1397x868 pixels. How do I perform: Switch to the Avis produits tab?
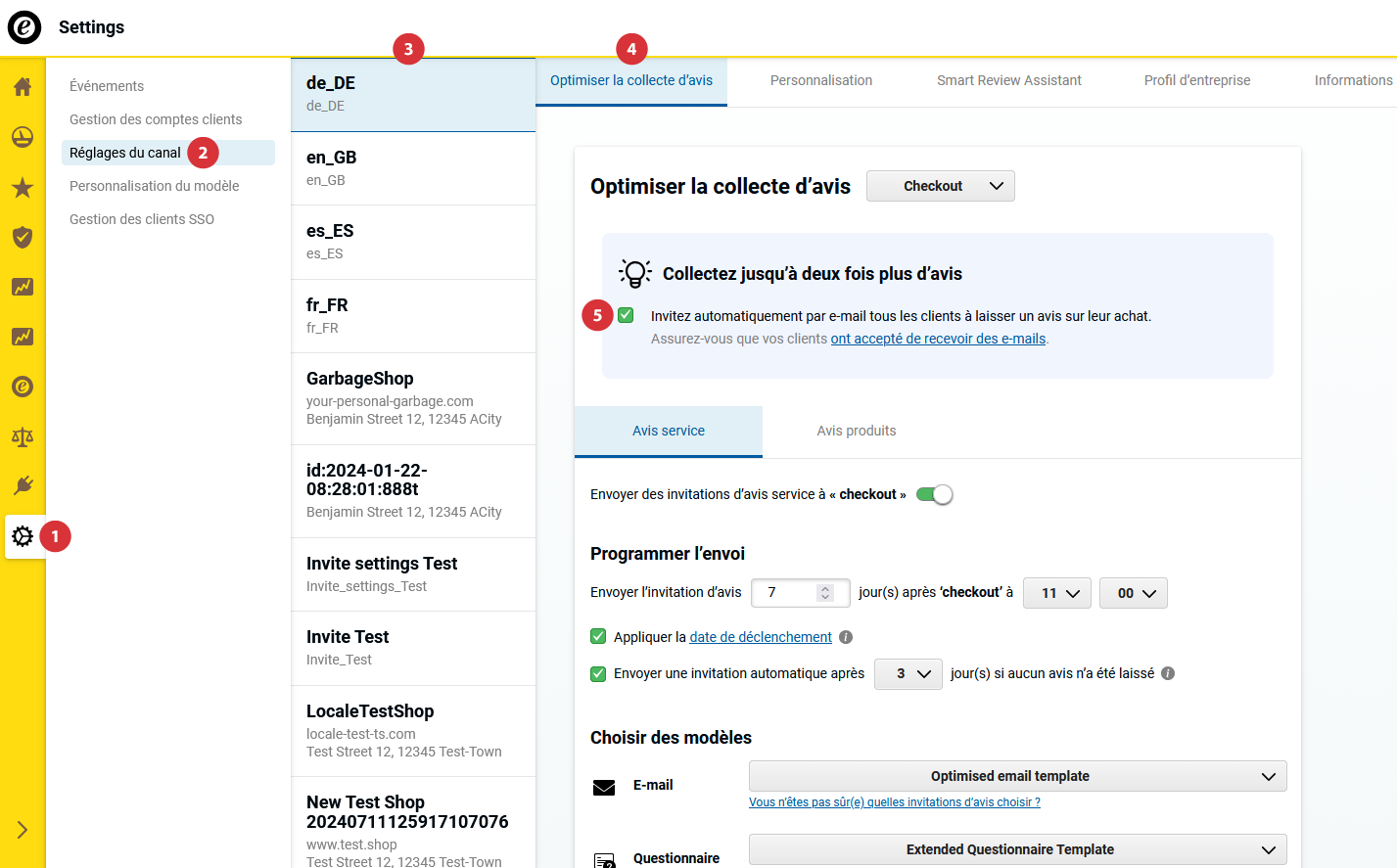coord(856,431)
